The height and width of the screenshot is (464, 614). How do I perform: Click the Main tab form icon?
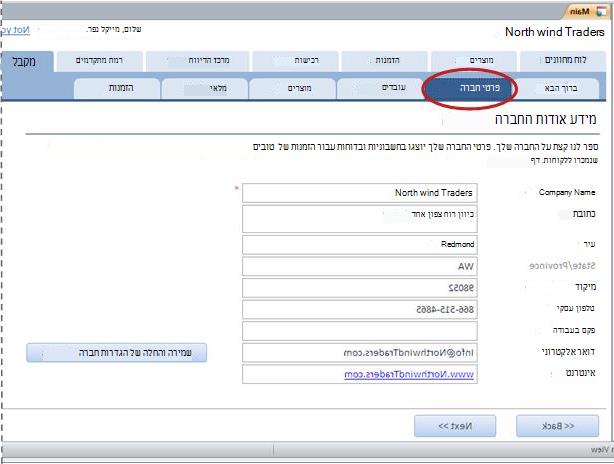tap(601, 12)
